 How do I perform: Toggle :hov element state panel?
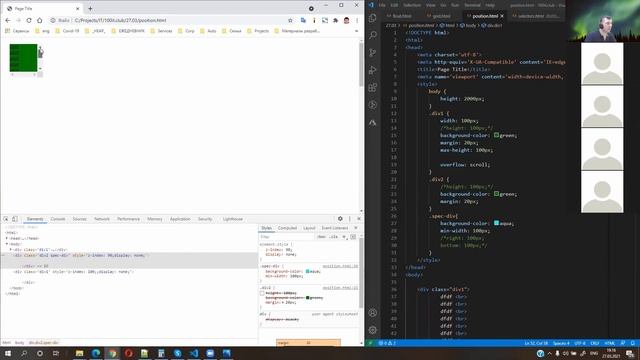coord(322,237)
